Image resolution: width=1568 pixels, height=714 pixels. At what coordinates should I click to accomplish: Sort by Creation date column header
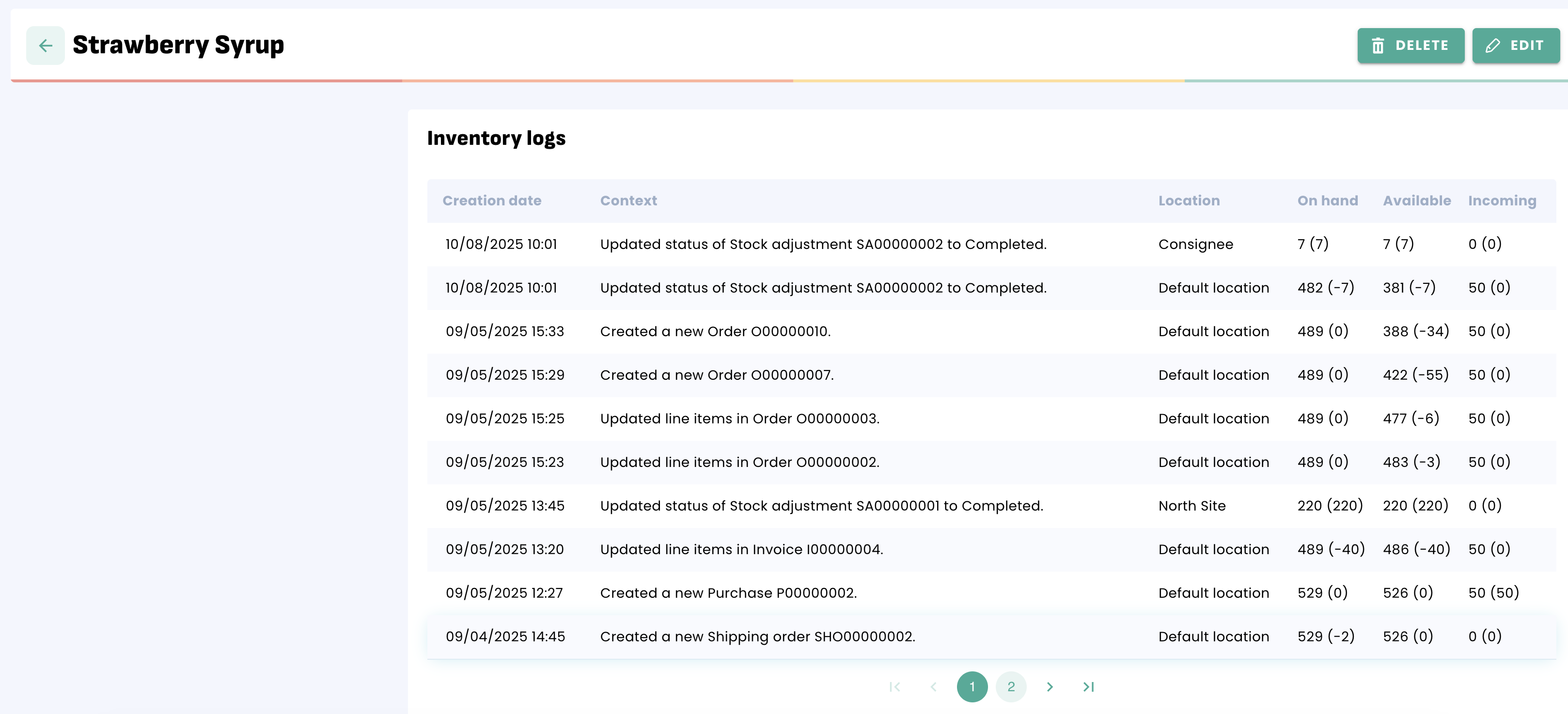pyautogui.click(x=491, y=201)
